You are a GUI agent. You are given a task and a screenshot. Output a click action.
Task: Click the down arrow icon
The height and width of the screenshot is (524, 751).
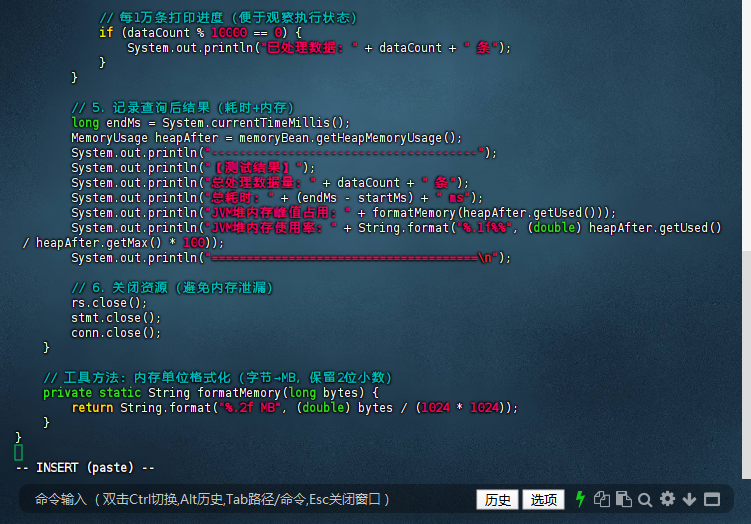tap(689, 499)
